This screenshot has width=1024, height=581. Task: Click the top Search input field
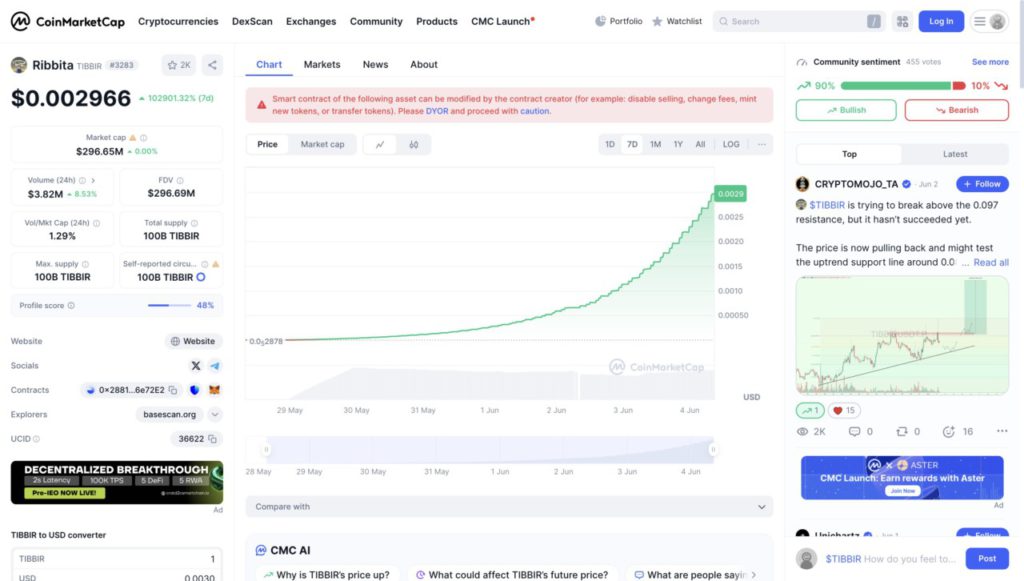coord(790,21)
